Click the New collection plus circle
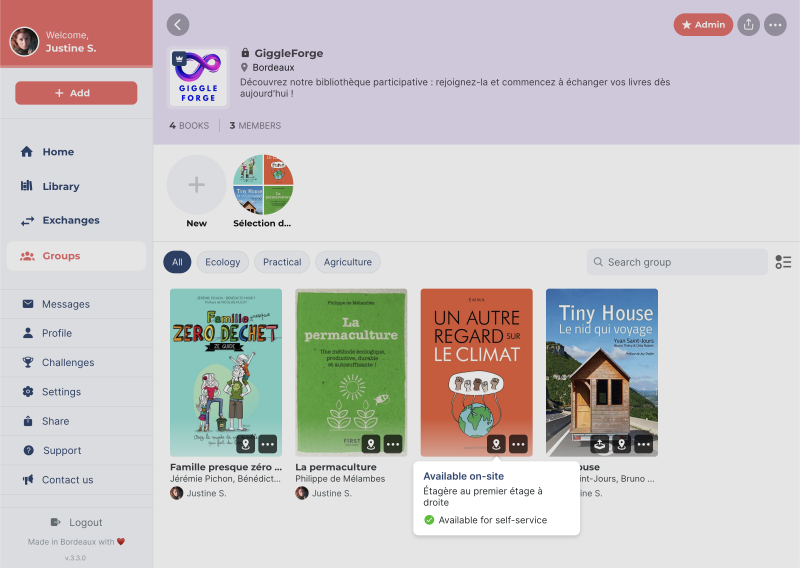 (x=196, y=185)
